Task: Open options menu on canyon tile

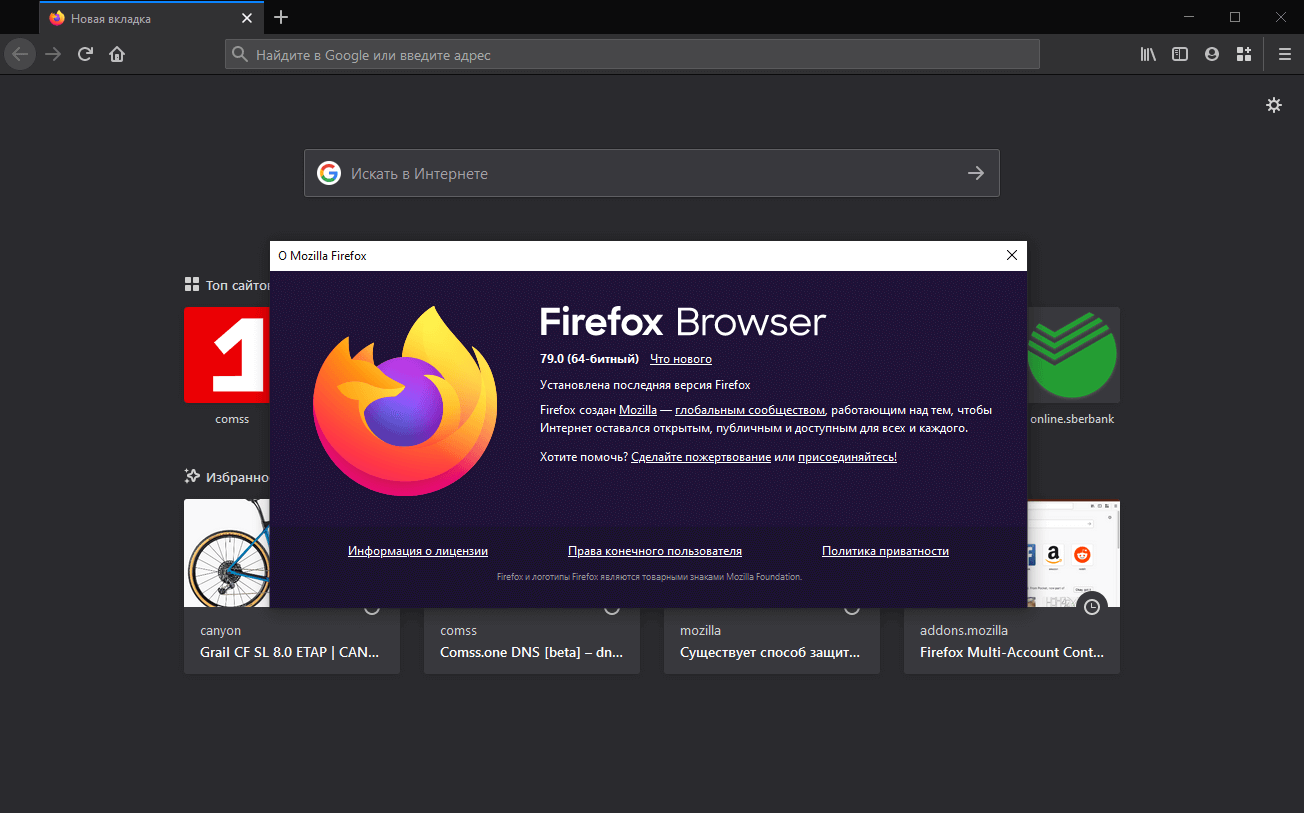Action: point(373,606)
